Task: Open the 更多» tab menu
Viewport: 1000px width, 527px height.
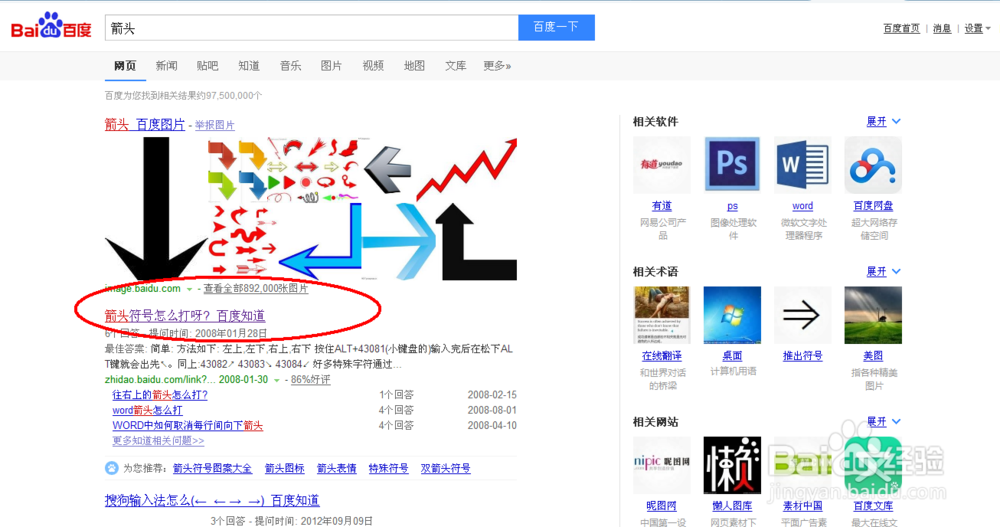Action: [497, 66]
